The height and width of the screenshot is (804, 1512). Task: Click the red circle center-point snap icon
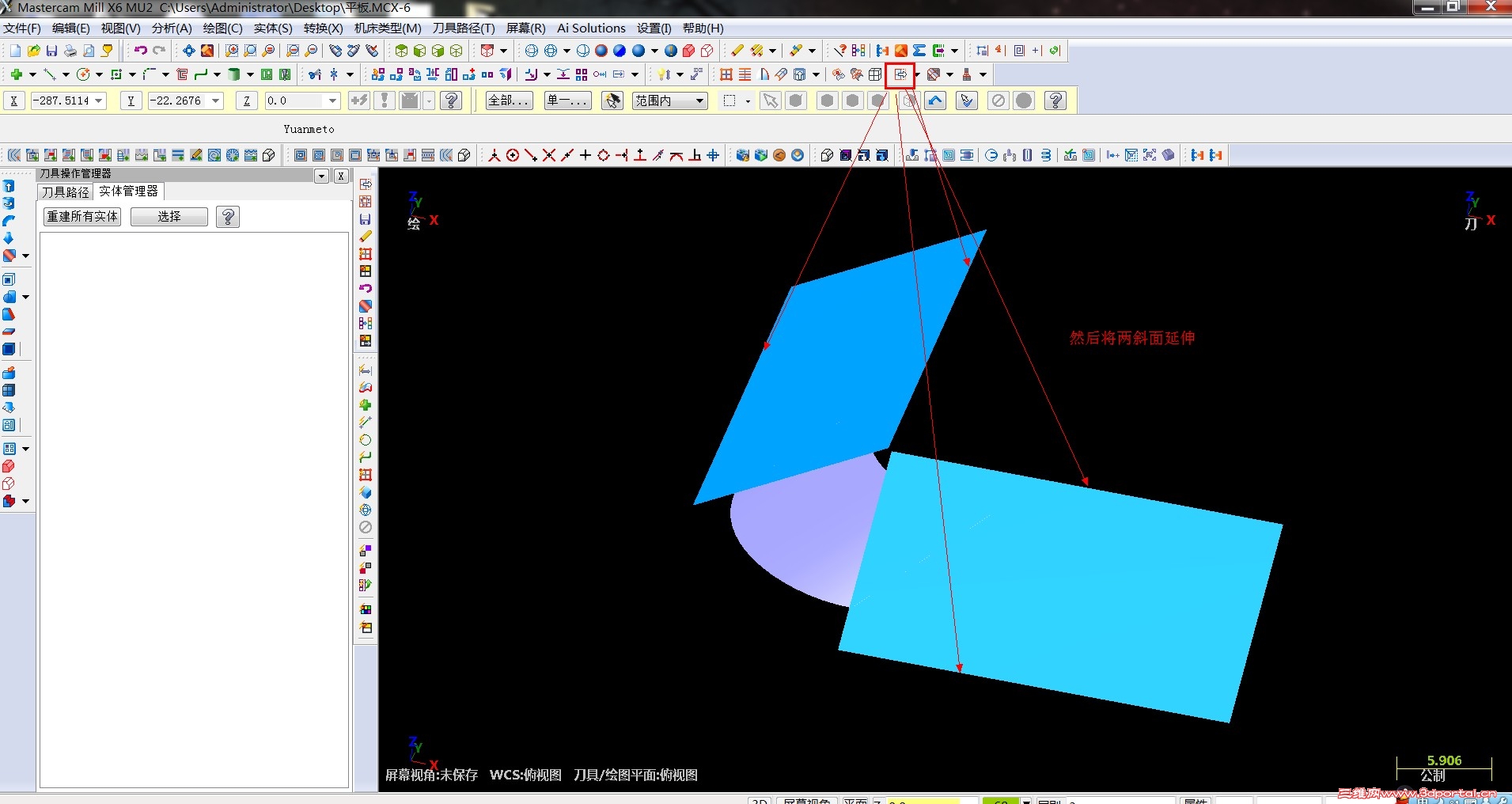pos(513,155)
